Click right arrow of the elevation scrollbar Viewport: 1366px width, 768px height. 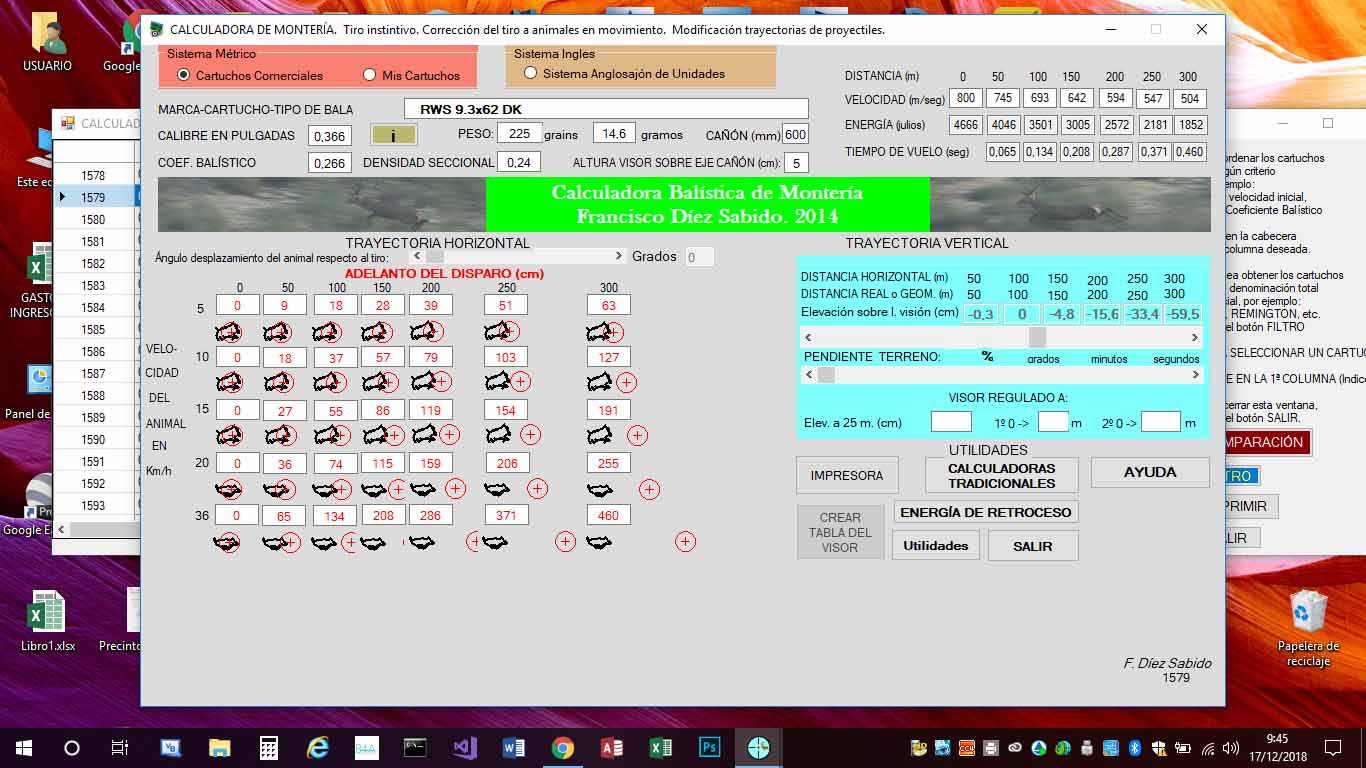click(1196, 338)
